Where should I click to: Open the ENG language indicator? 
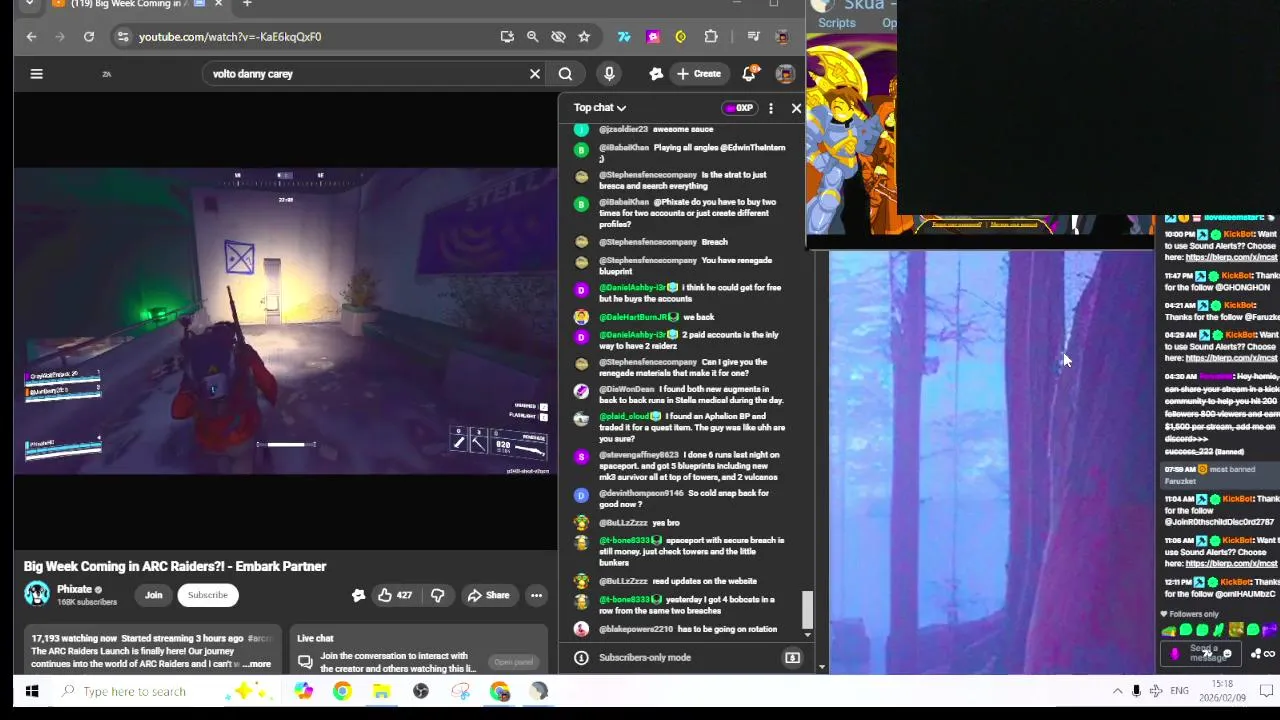1180,691
